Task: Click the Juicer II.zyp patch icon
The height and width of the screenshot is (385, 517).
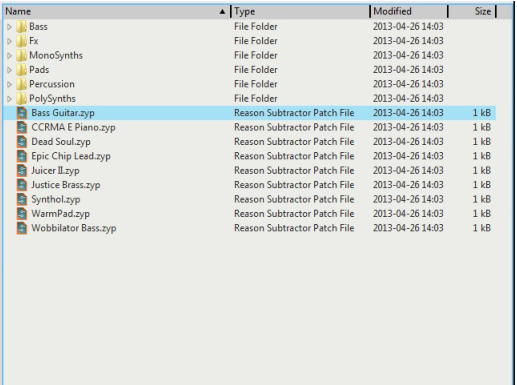Action: 22,170
